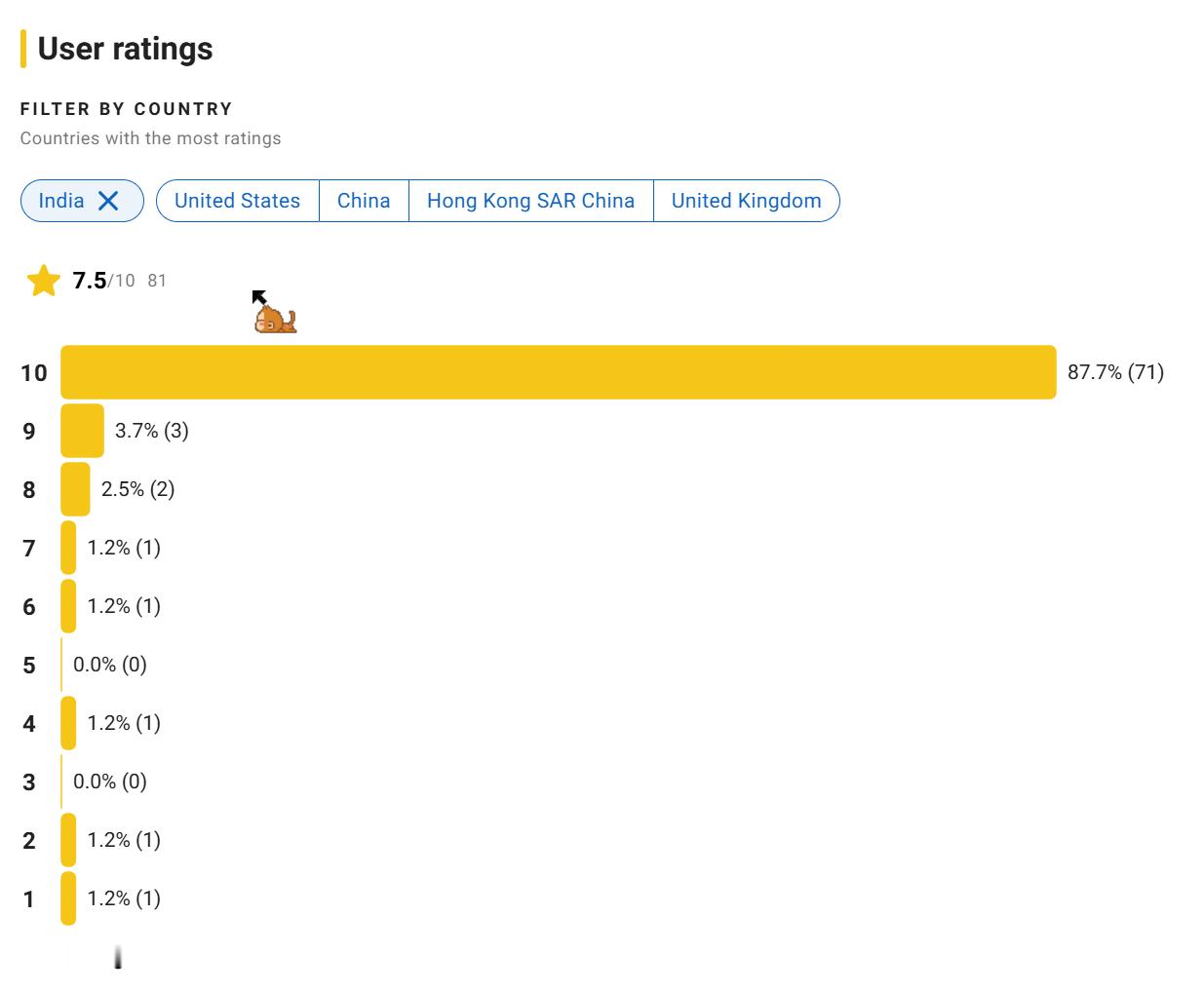Viewport: 1204px width, 992px height.
Task: Filter ratings by China
Action: (364, 201)
